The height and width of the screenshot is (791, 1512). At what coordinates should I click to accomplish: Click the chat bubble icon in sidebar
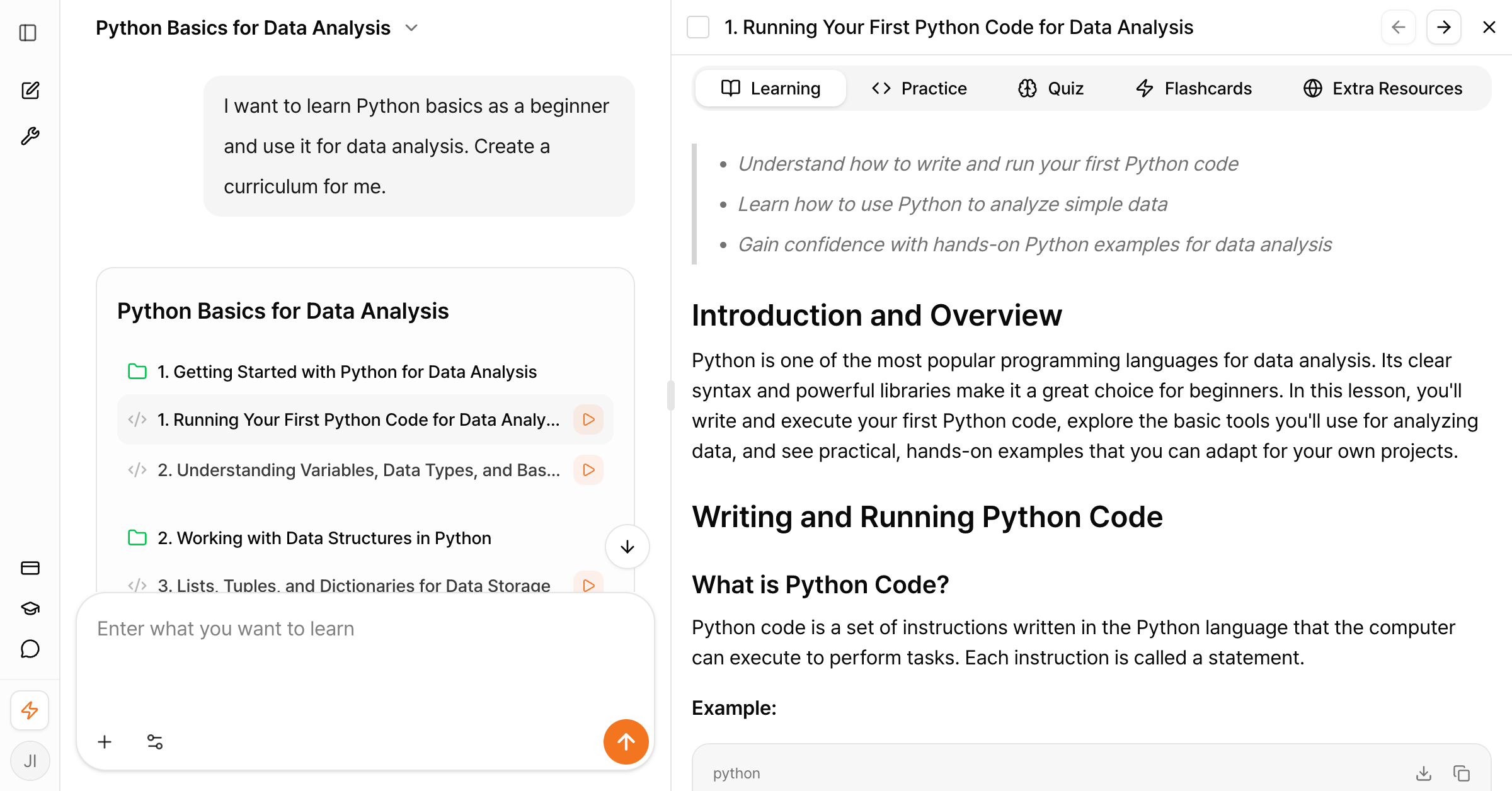pyautogui.click(x=30, y=649)
